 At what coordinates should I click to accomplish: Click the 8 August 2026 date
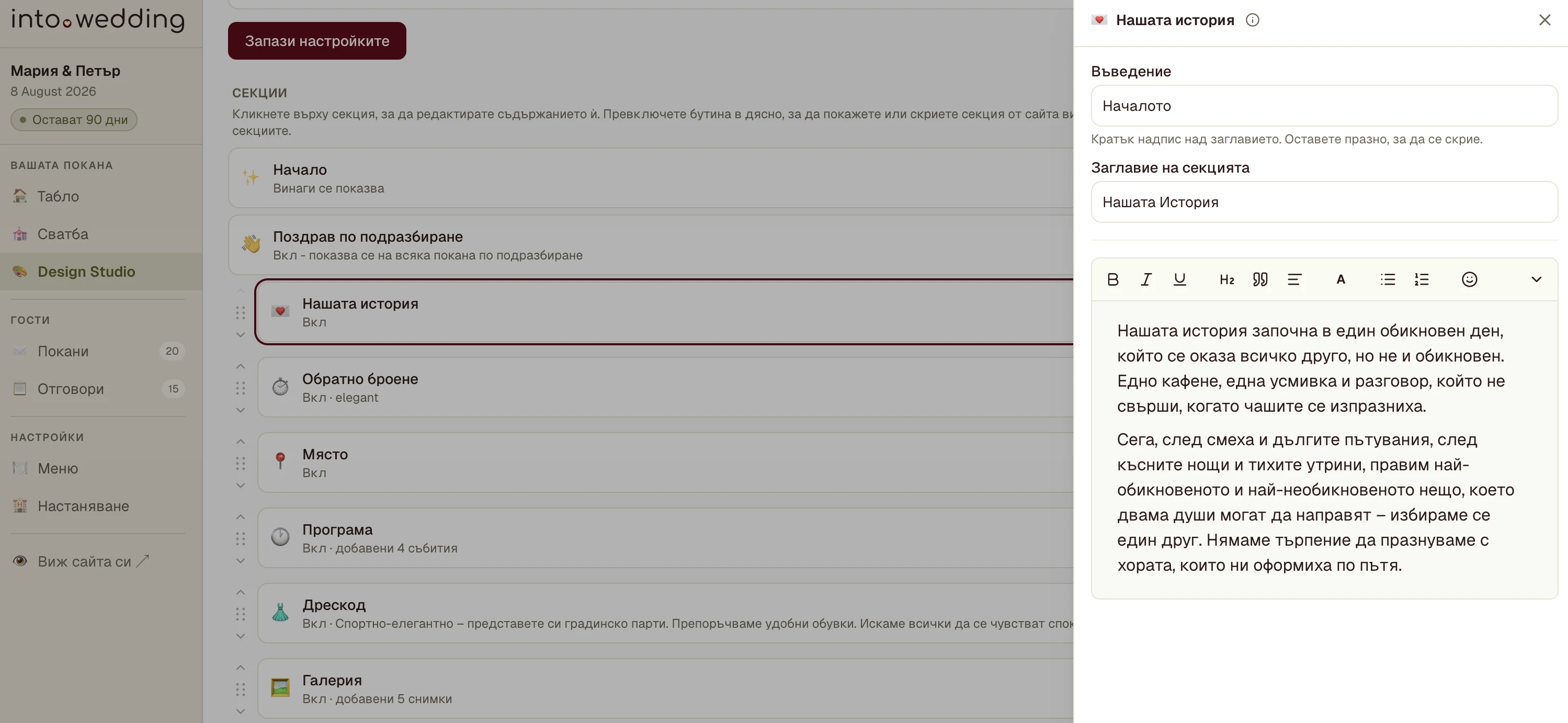click(x=53, y=92)
